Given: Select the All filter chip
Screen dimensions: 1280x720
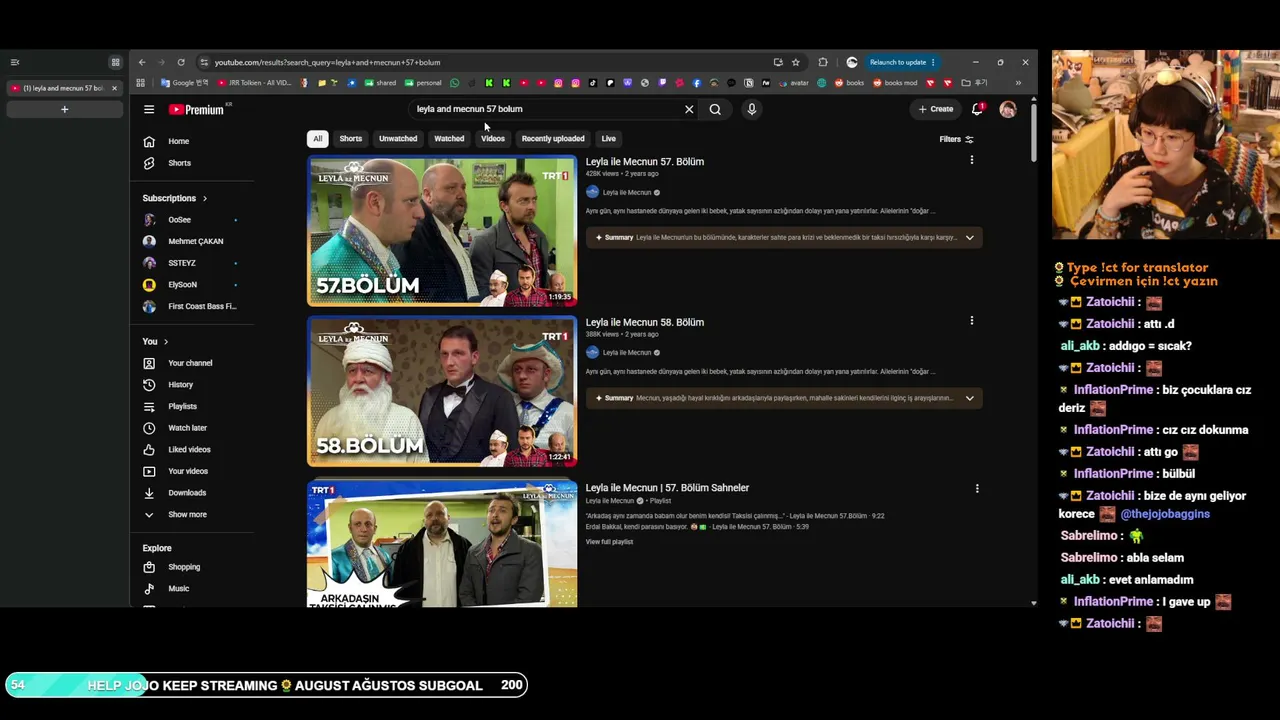Looking at the screenshot, I should click(x=317, y=139).
